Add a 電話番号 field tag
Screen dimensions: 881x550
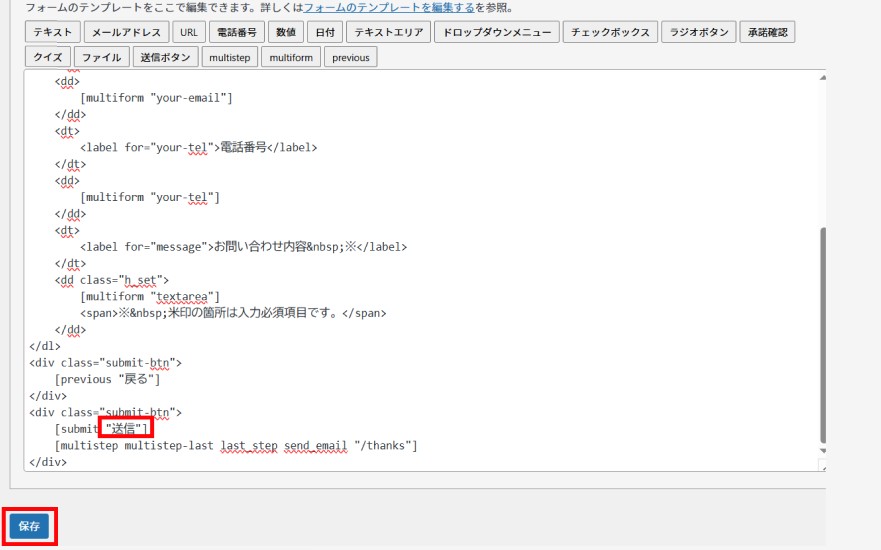click(x=236, y=32)
